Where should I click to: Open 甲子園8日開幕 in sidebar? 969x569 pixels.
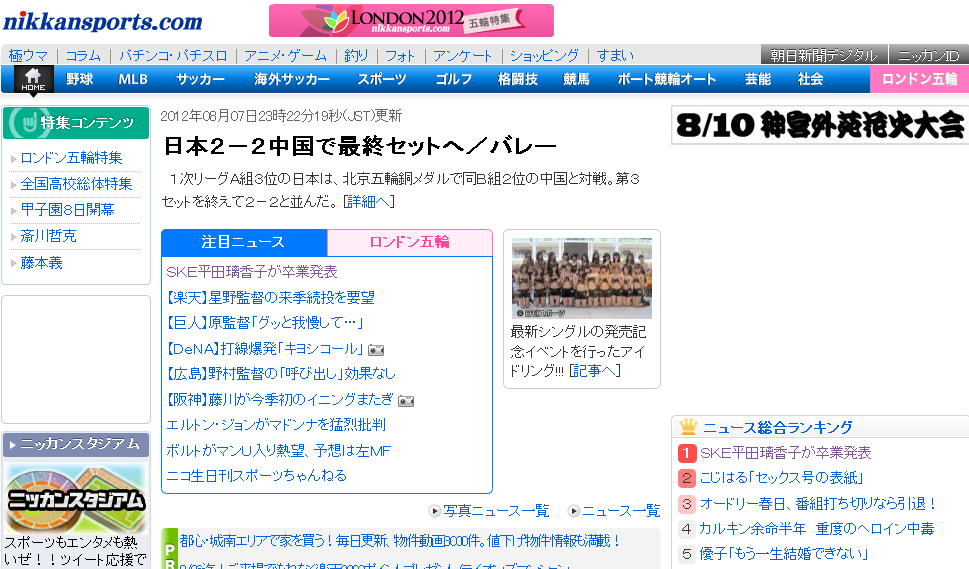[67, 210]
